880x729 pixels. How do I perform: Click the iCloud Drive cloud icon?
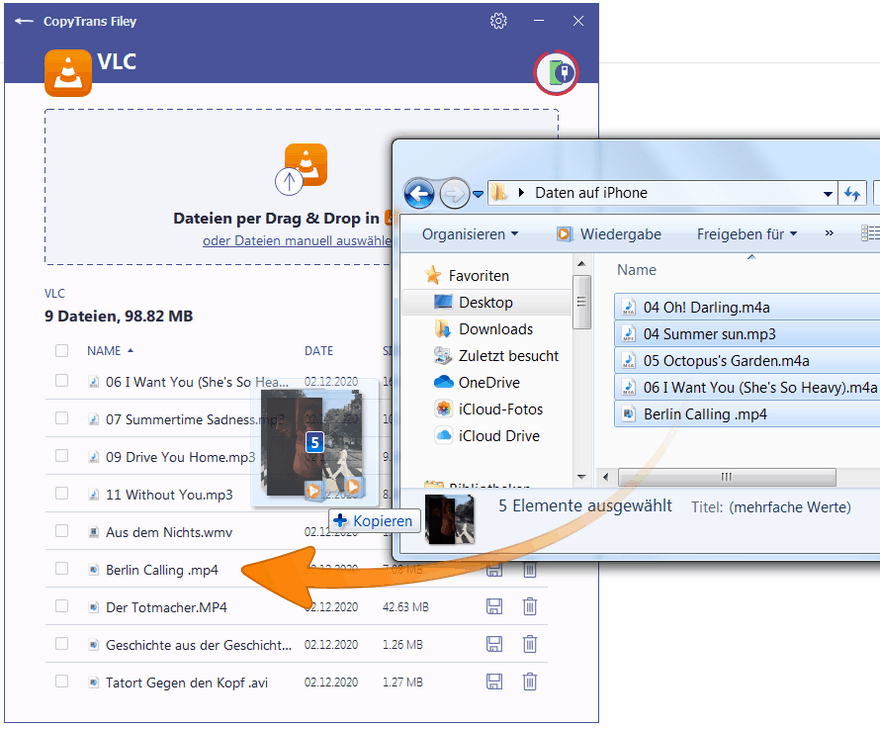(443, 435)
